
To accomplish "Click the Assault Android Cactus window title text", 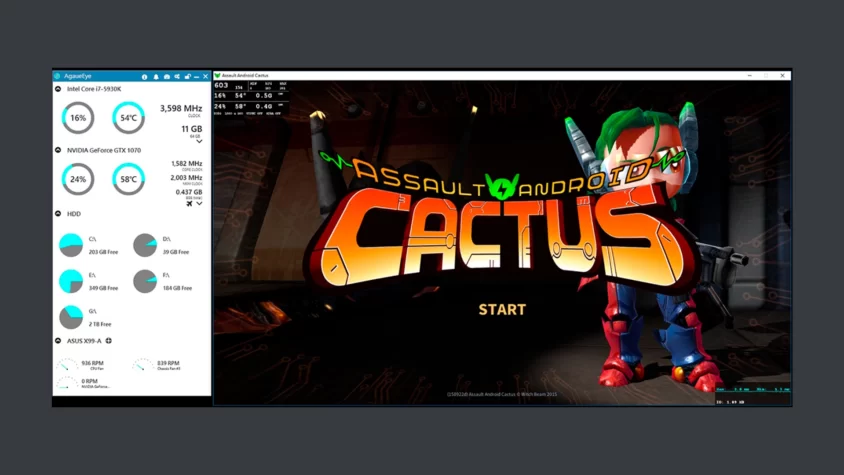I will pos(245,75).
